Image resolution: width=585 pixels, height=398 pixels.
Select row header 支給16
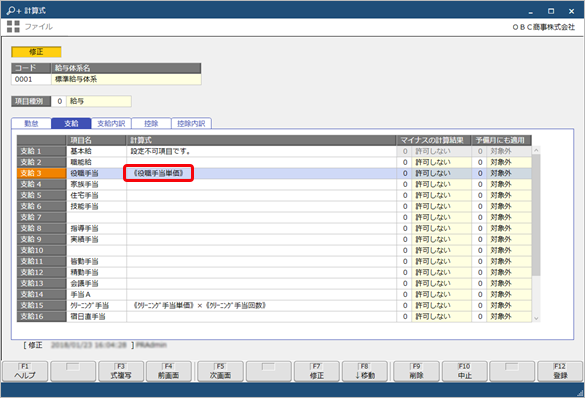[x=41, y=316]
